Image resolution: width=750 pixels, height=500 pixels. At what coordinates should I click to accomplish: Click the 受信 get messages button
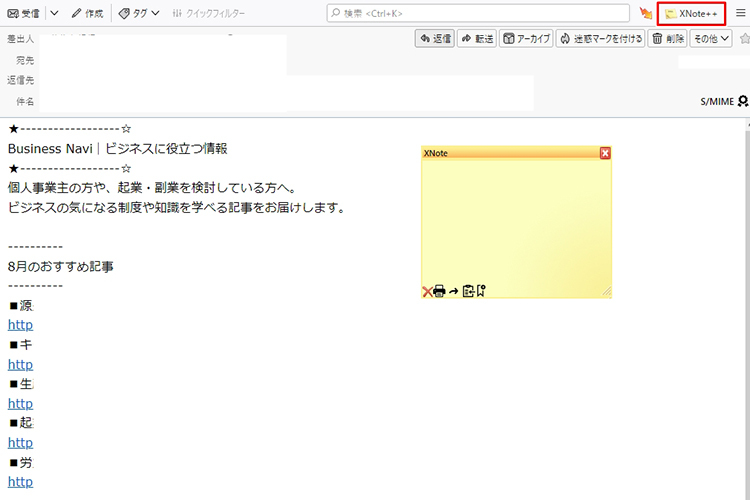click(24, 13)
